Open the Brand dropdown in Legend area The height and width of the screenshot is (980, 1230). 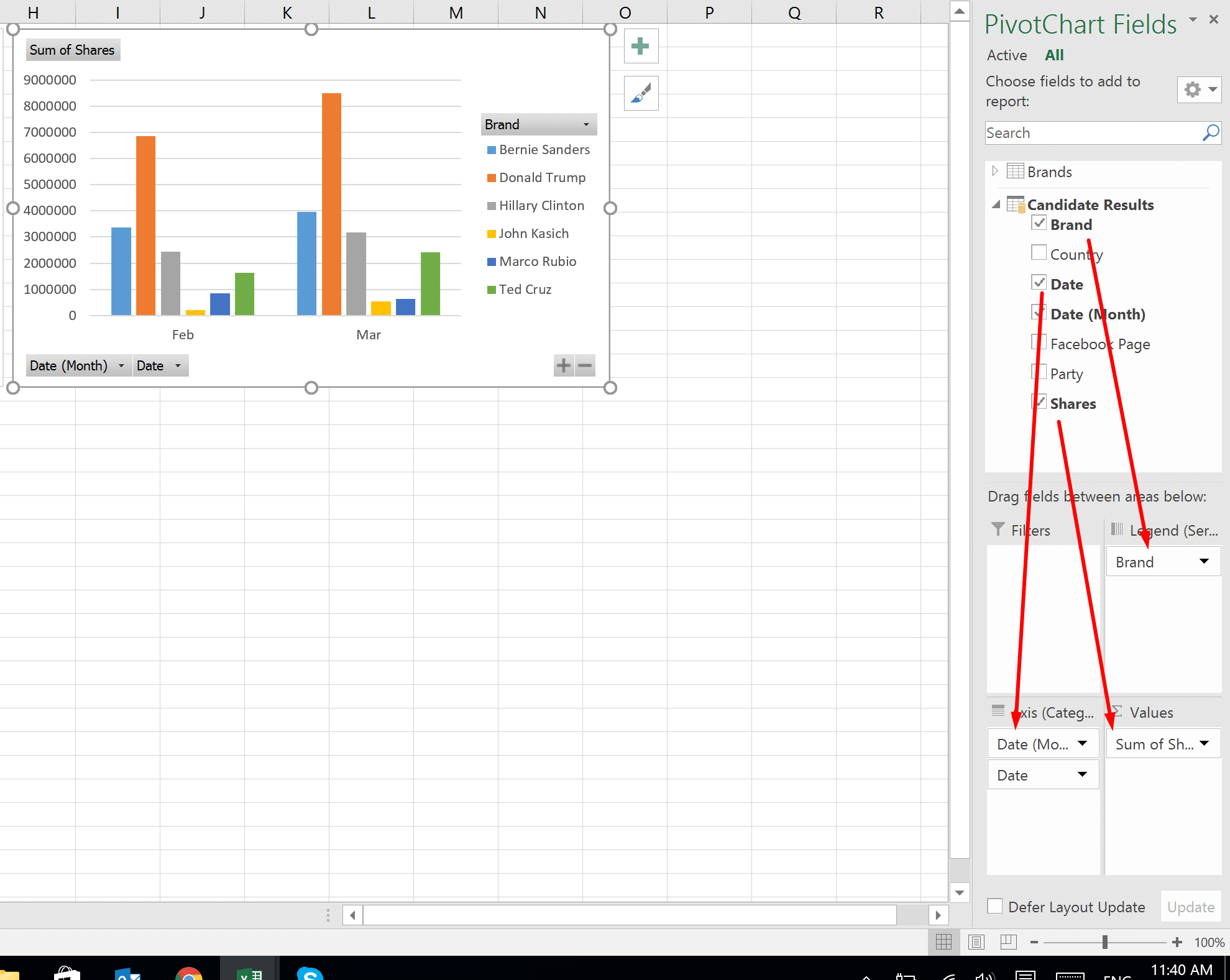tap(1204, 561)
